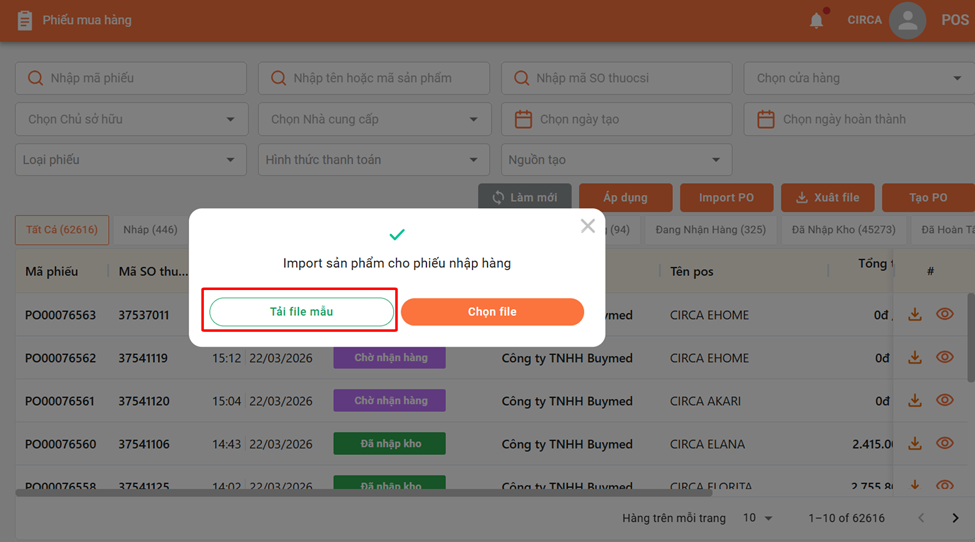The height and width of the screenshot is (542, 975).
Task: Go to next page of results
Action: [x=956, y=518]
